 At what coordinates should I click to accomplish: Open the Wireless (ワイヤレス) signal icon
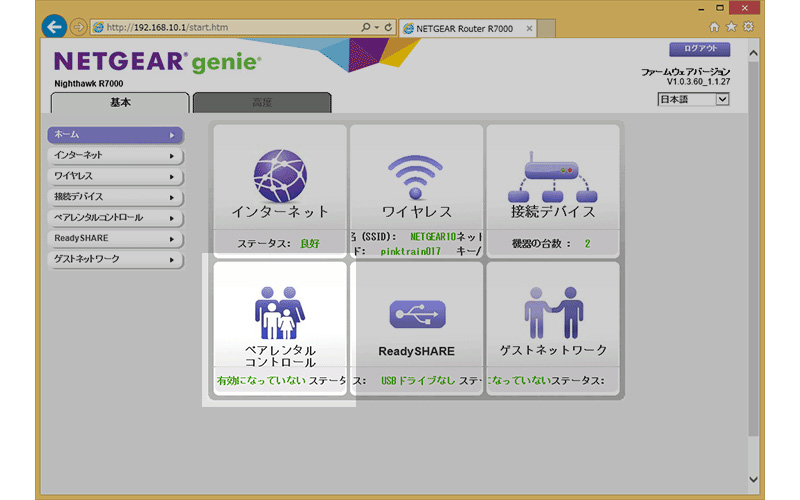point(416,176)
